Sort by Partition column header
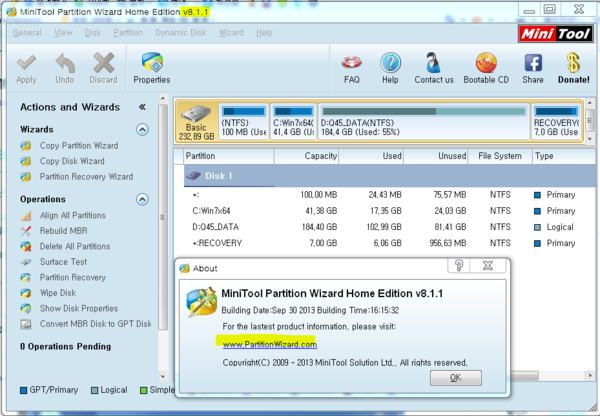 point(229,156)
